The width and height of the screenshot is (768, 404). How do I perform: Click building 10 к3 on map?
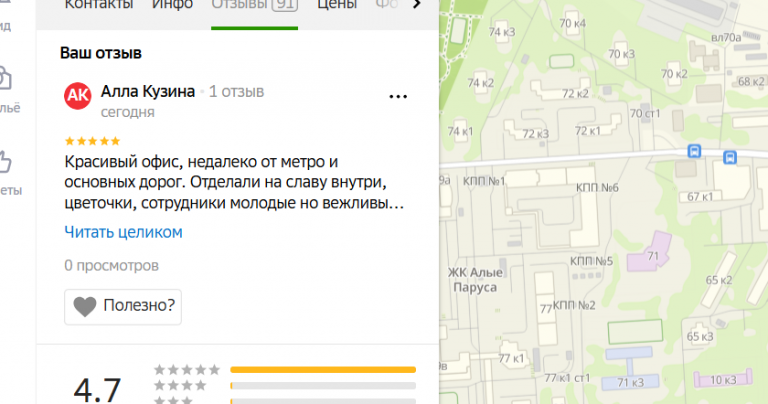click(723, 380)
